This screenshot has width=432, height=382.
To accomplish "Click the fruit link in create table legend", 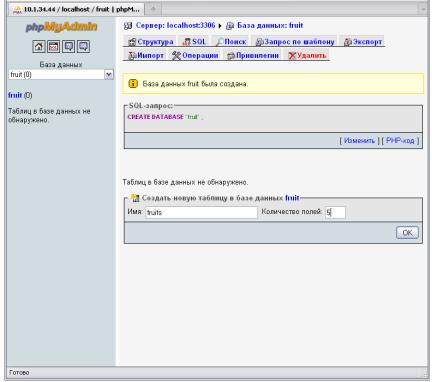I will 292,198.
